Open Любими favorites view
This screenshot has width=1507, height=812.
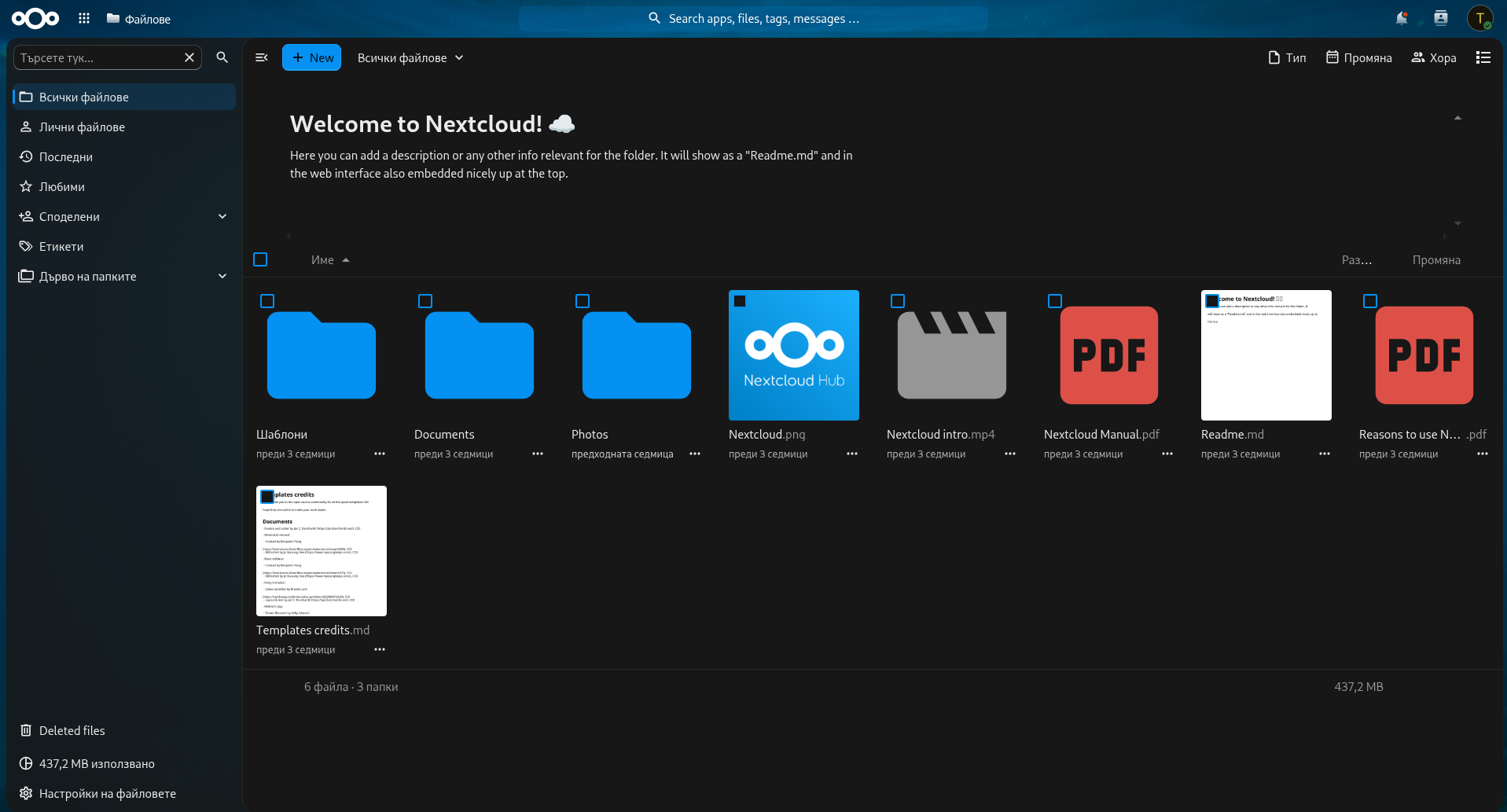click(x=124, y=186)
